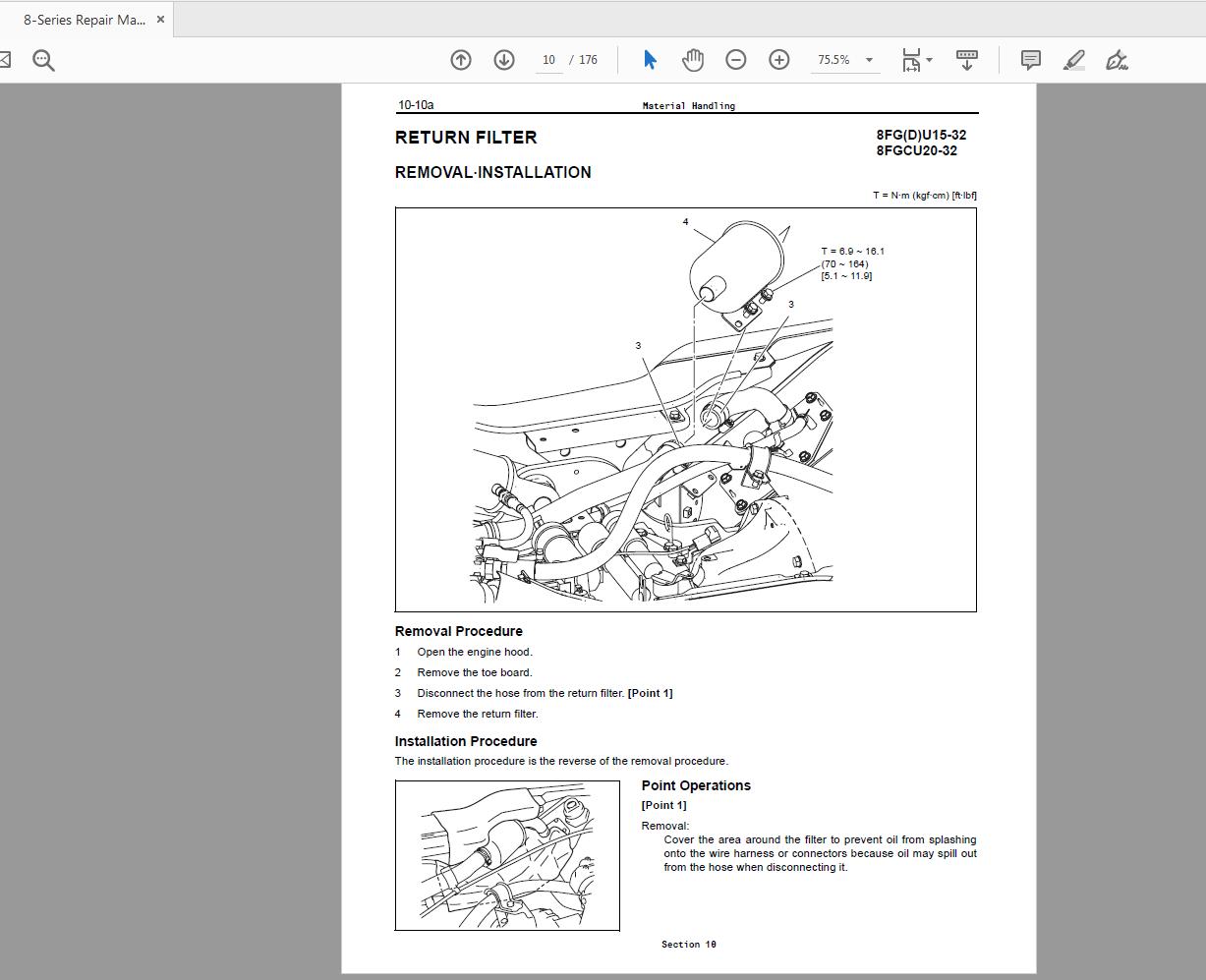Screen dimensions: 1206x980
Task: Click step 'Remove the return filter.'
Action: 478,714
